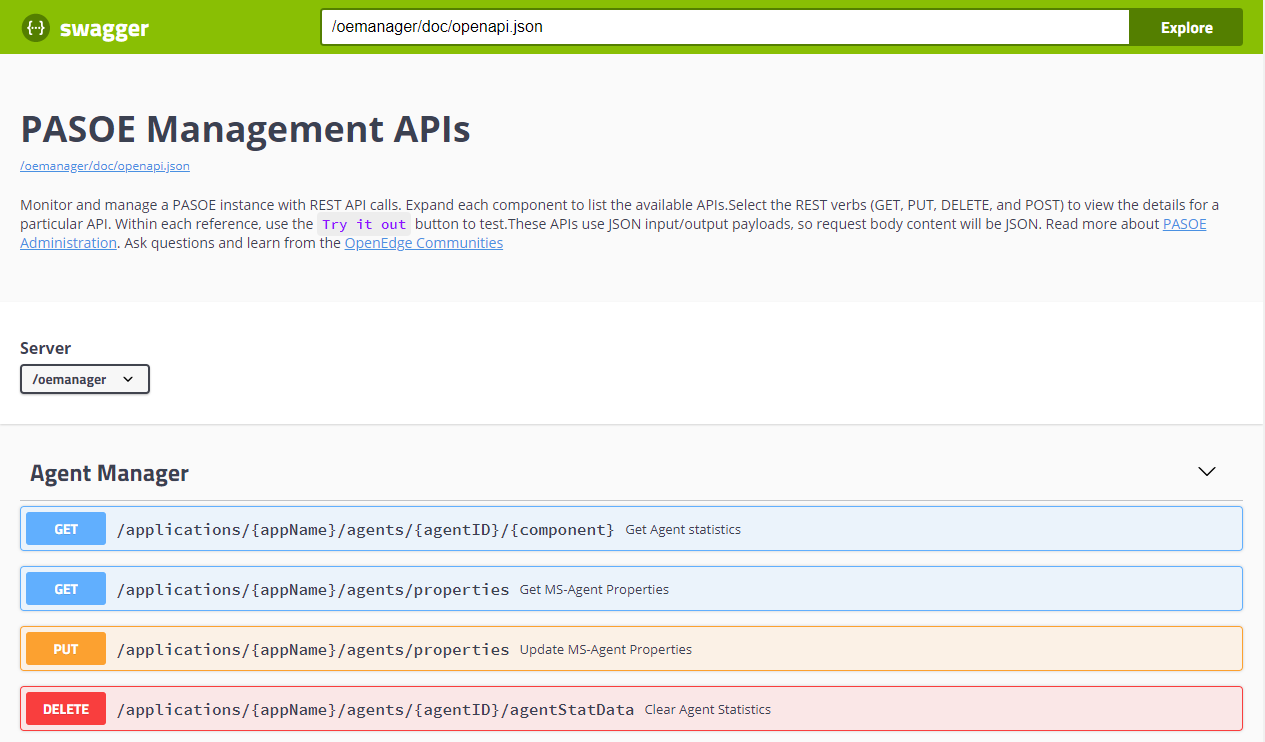Click the Swagger logo icon

[36, 28]
